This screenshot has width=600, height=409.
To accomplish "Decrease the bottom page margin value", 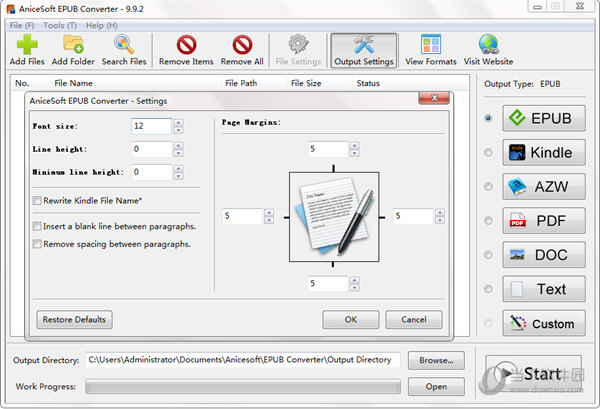I will [x=355, y=288].
